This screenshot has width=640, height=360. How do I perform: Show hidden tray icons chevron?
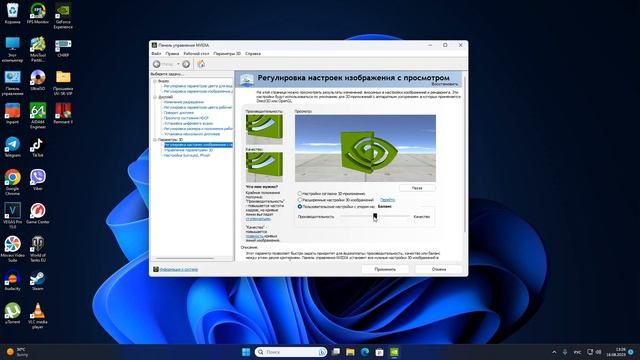coord(554,352)
